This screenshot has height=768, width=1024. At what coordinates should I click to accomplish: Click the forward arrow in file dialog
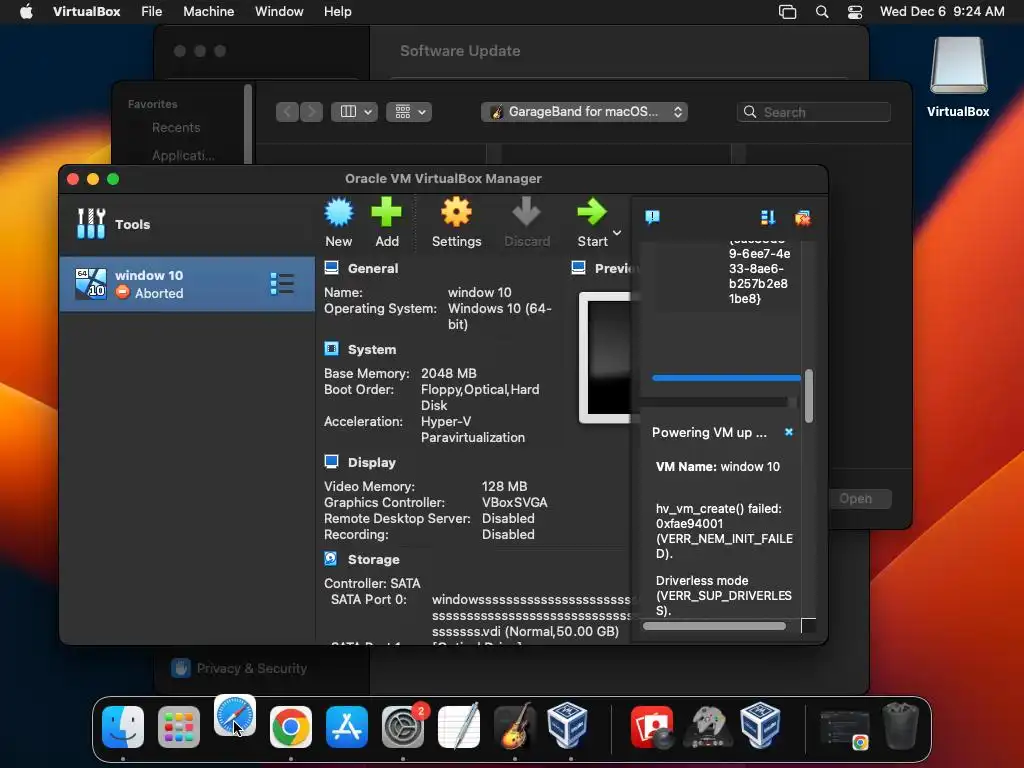(x=312, y=112)
